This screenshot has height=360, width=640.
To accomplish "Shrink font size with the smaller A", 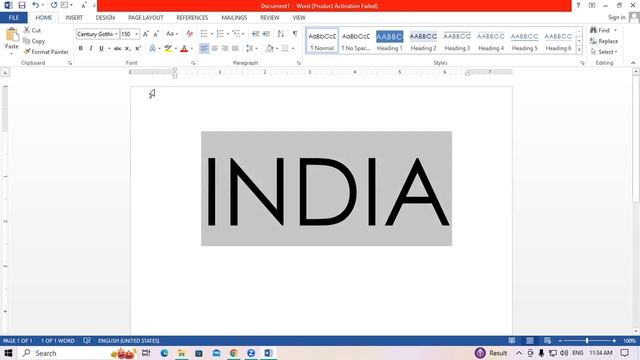I will pyautogui.click(x=156, y=34).
